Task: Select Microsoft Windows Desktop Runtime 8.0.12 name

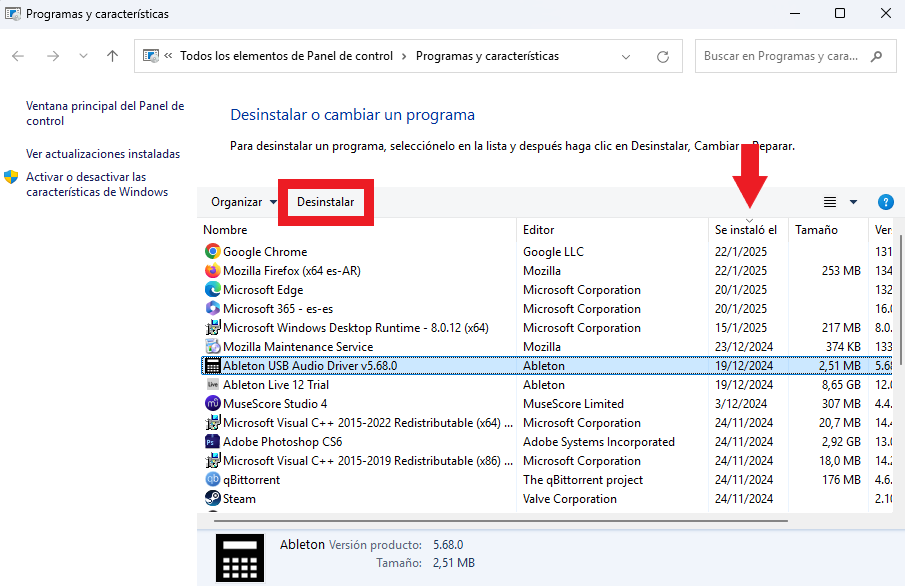Action: click(356, 328)
